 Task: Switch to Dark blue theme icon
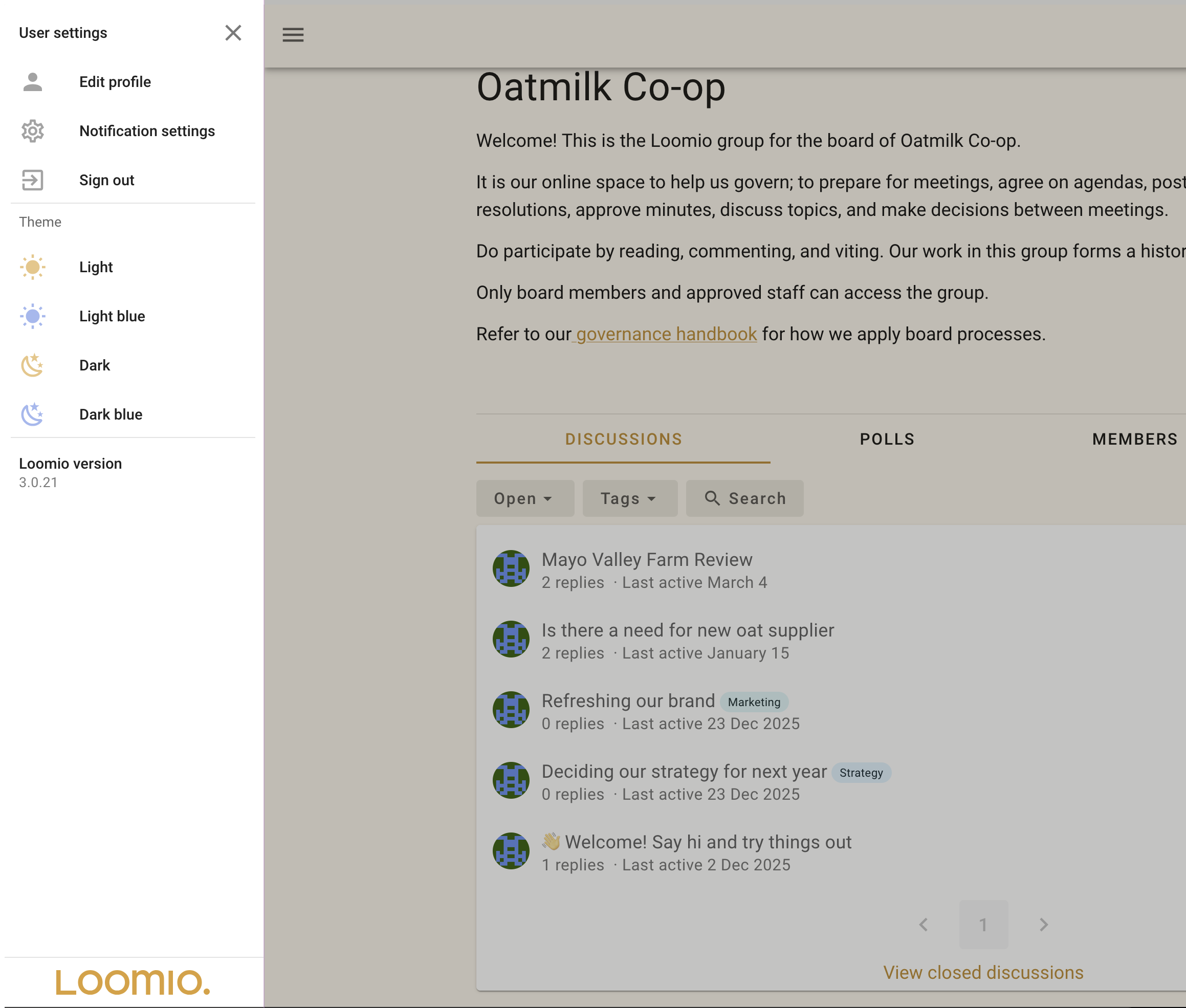tap(33, 415)
